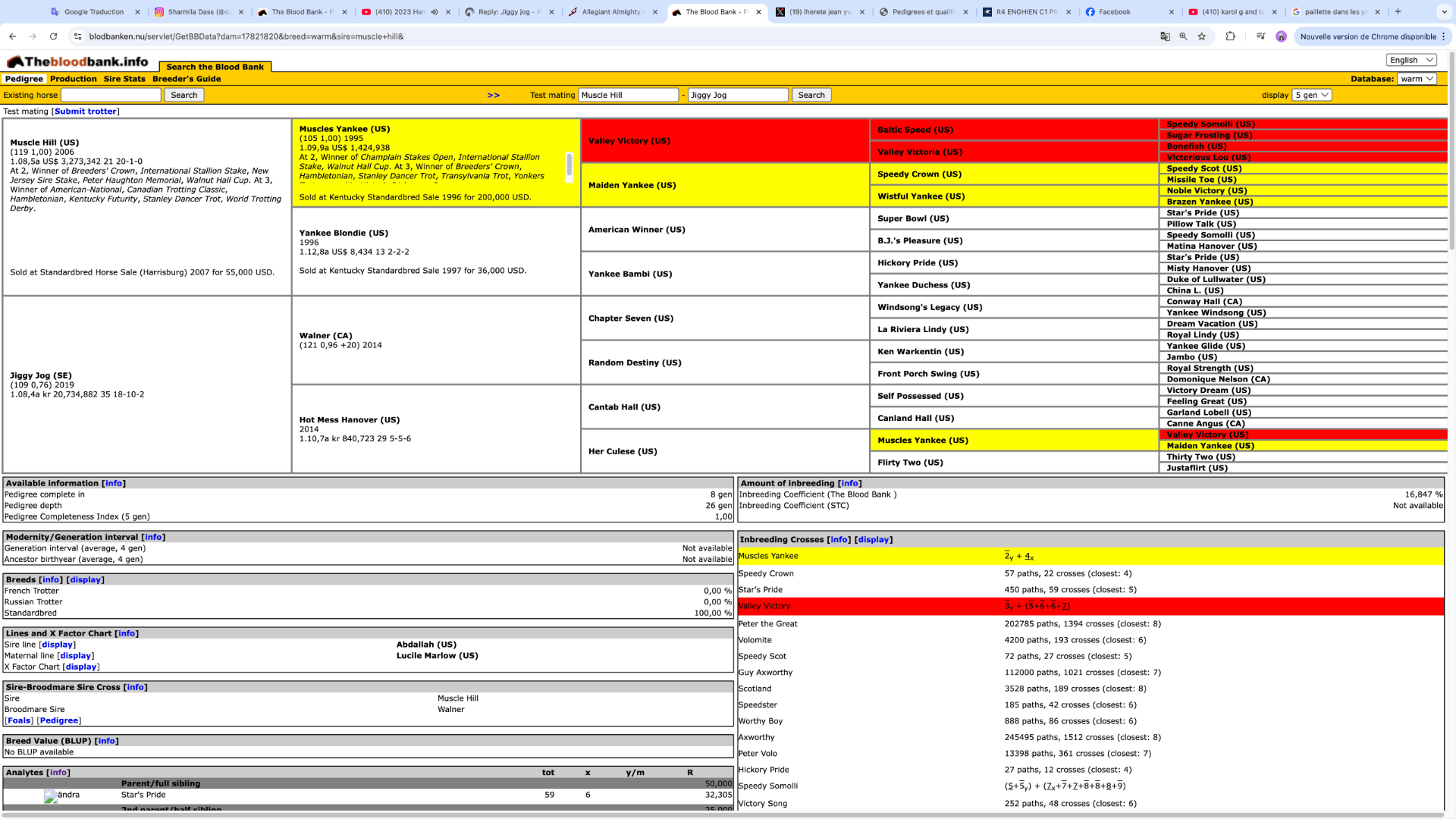
Task: Click the Inbreeding Crosses info icon
Action: point(838,539)
